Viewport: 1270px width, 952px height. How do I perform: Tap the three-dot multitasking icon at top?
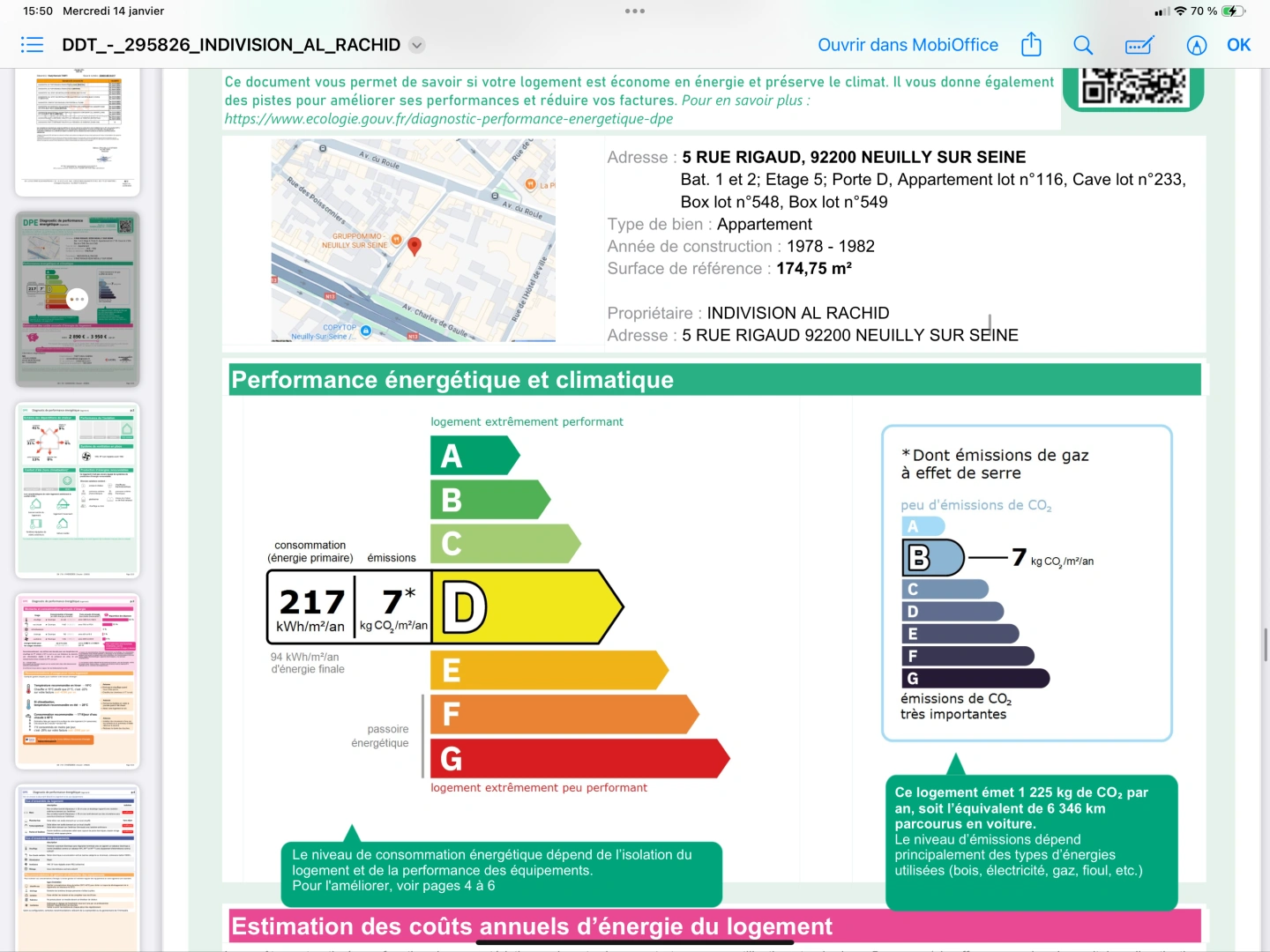[635, 11]
